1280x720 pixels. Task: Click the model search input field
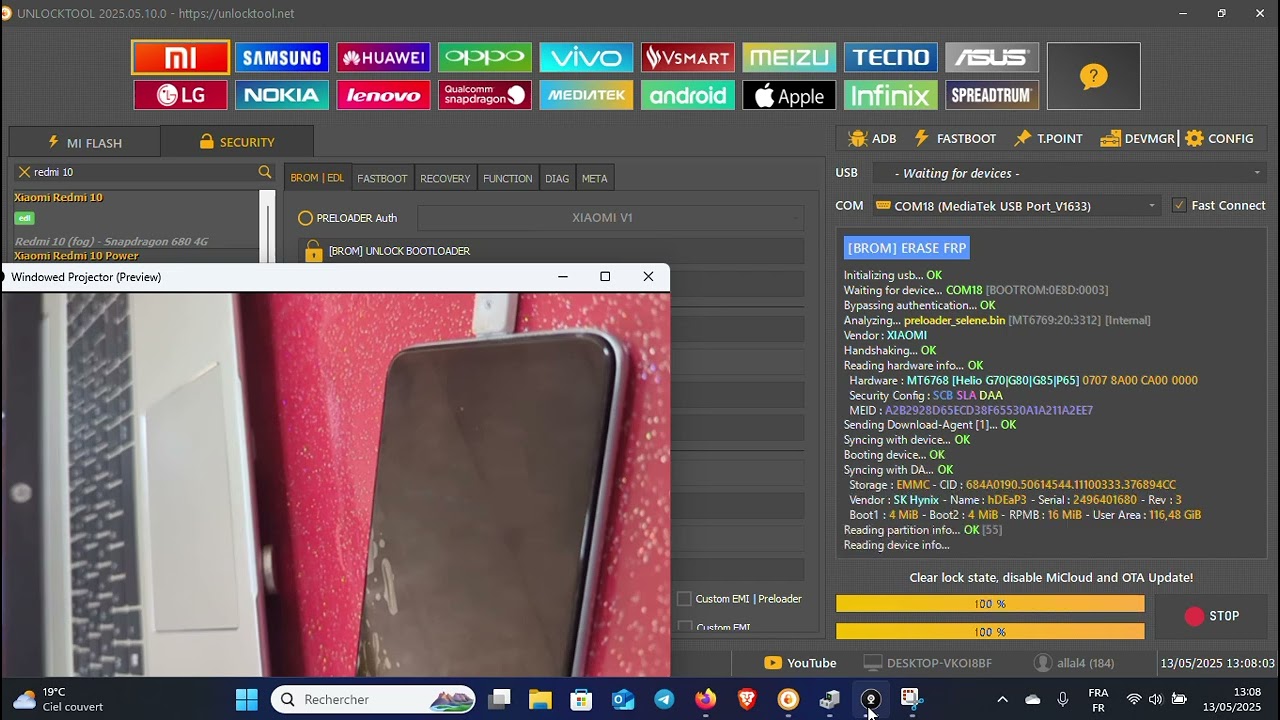(144, 172)
